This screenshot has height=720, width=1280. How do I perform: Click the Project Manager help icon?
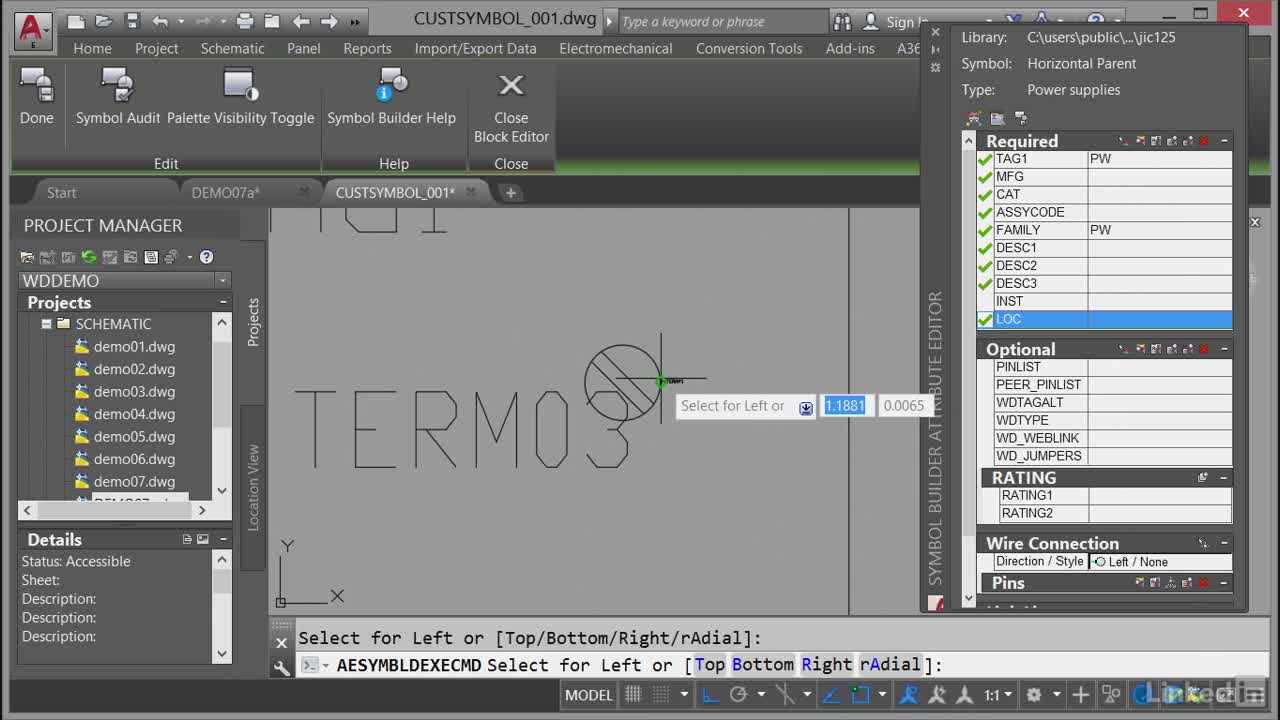[x=206, y=257]
